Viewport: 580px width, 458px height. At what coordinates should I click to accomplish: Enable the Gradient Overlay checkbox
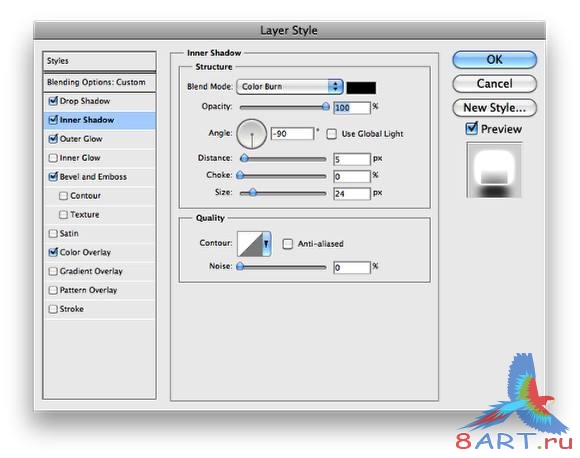(x=53, y=271)
